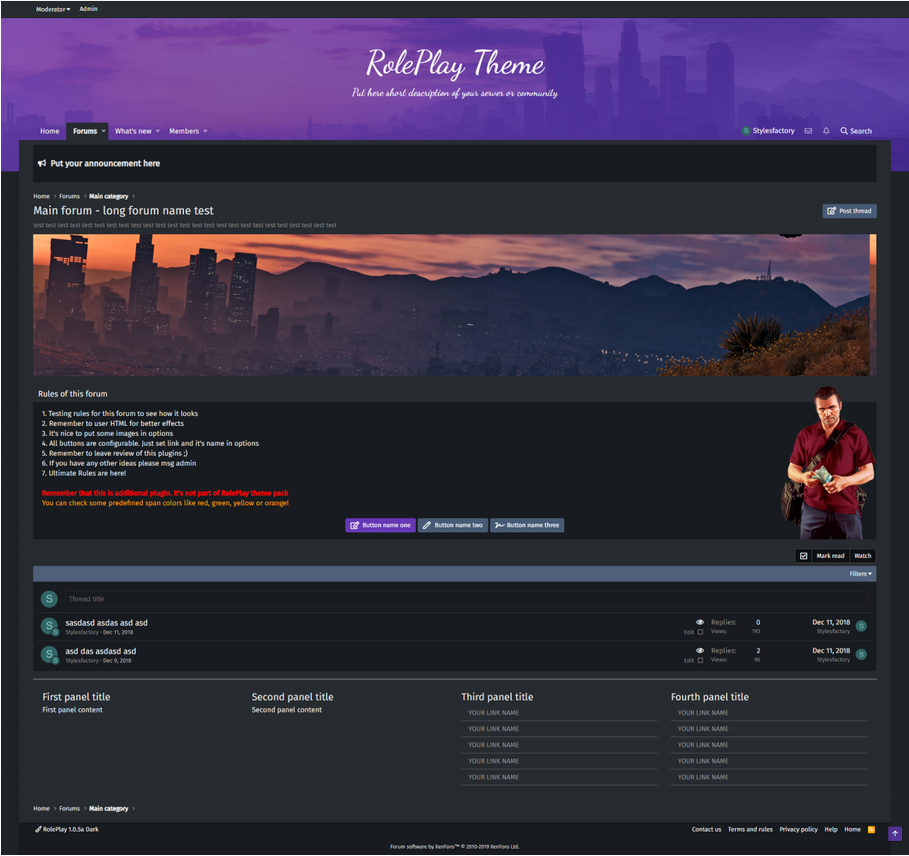
Task: Click Edit on the 'asd das asdasd asd' thread
Action: 689,660
